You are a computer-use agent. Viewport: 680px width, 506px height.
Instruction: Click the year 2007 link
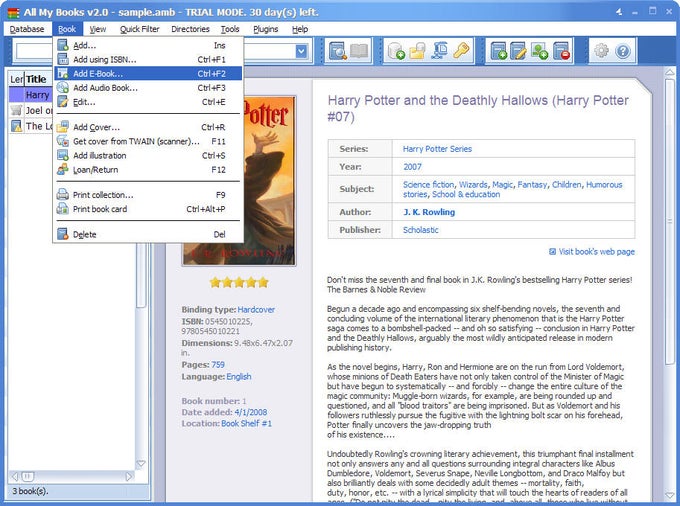(412, 167)
